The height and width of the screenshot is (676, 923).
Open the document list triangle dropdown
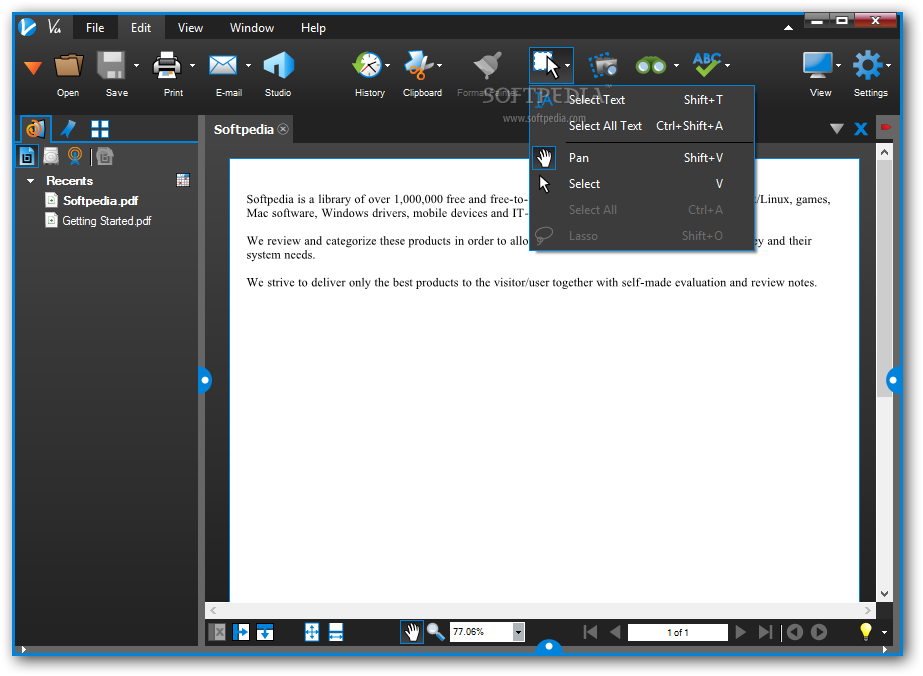click(836, 128)
